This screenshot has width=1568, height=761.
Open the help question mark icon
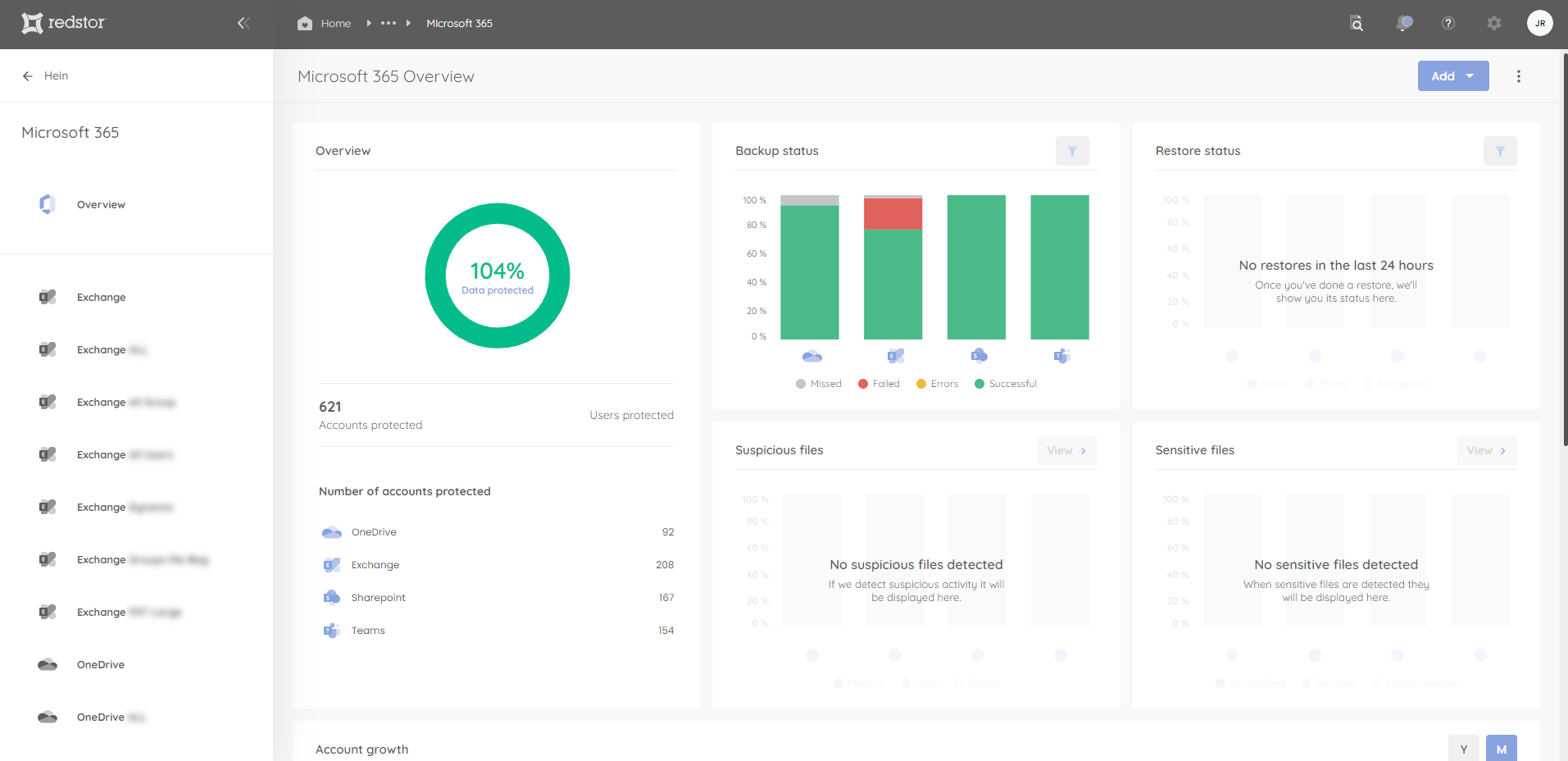point(1448,23)
